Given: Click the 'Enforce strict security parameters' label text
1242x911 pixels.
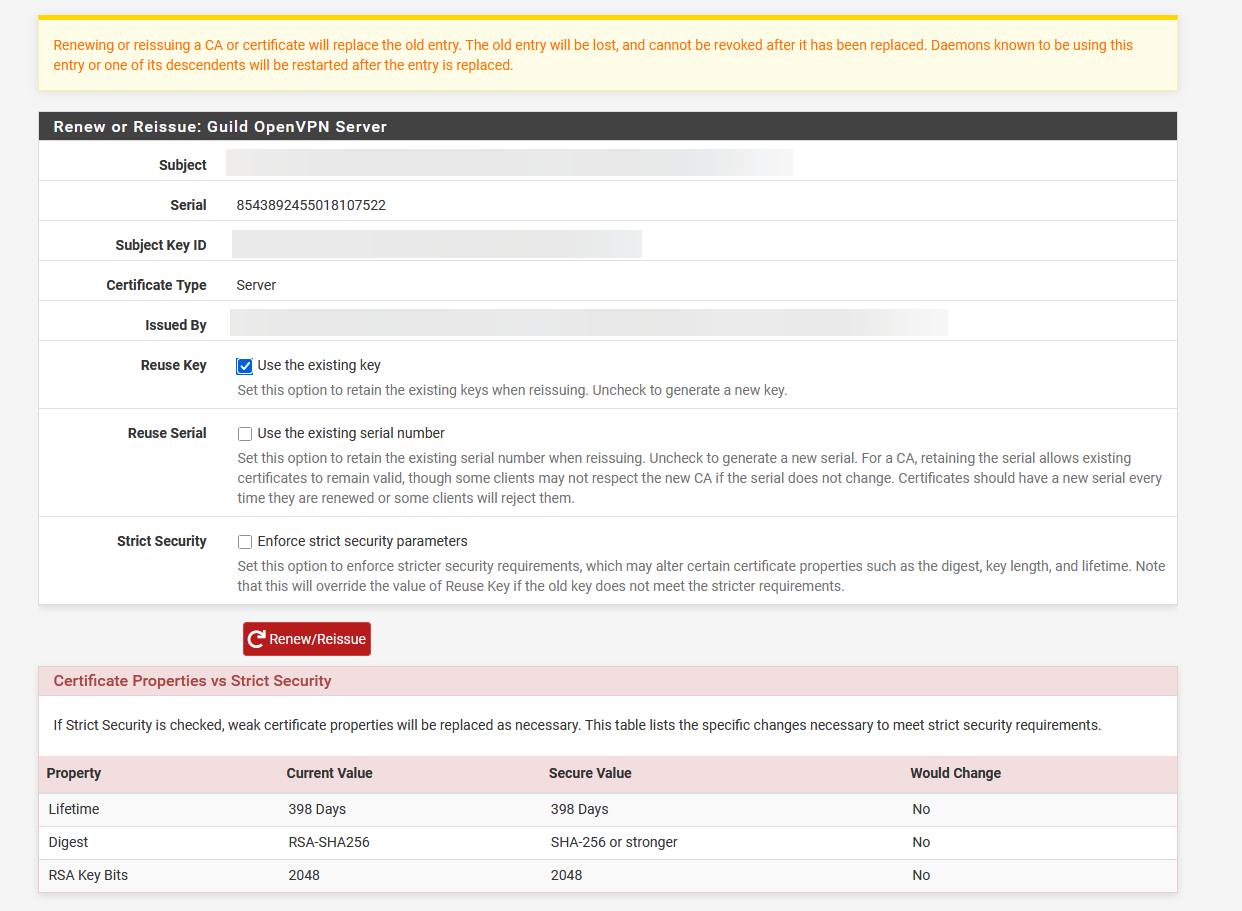Looking at the screenshot, I should 362,541.
